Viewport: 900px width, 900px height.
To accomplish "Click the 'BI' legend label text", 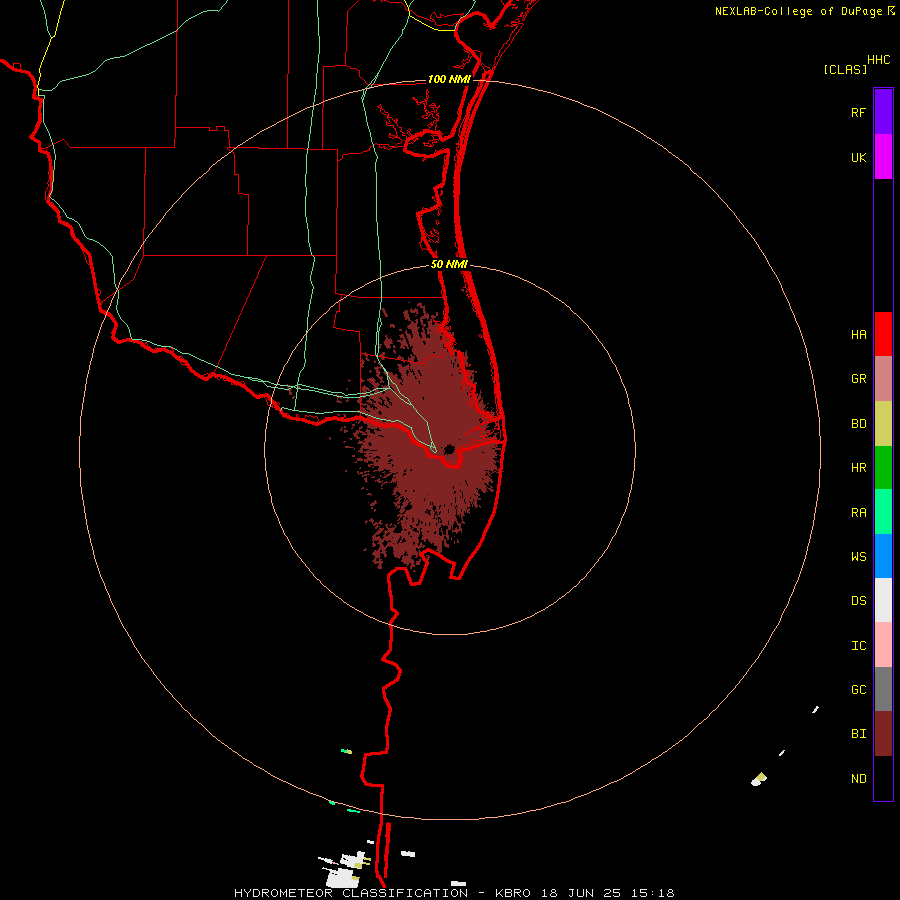I will click(858, 734).
